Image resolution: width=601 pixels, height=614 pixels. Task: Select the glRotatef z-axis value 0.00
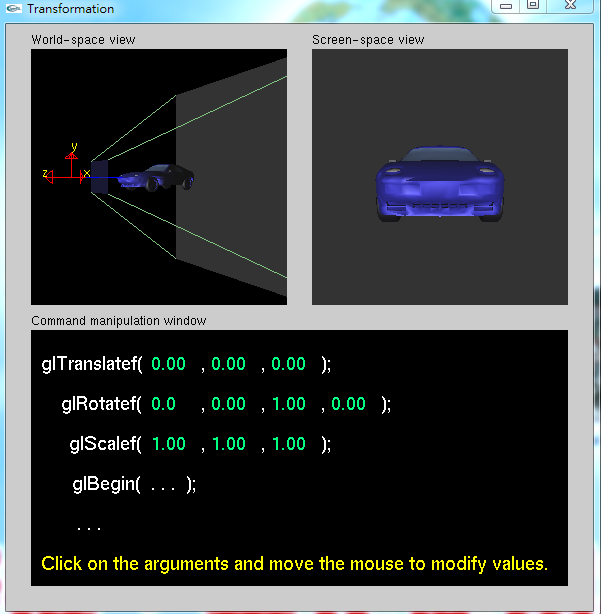(x=348, y=404)
